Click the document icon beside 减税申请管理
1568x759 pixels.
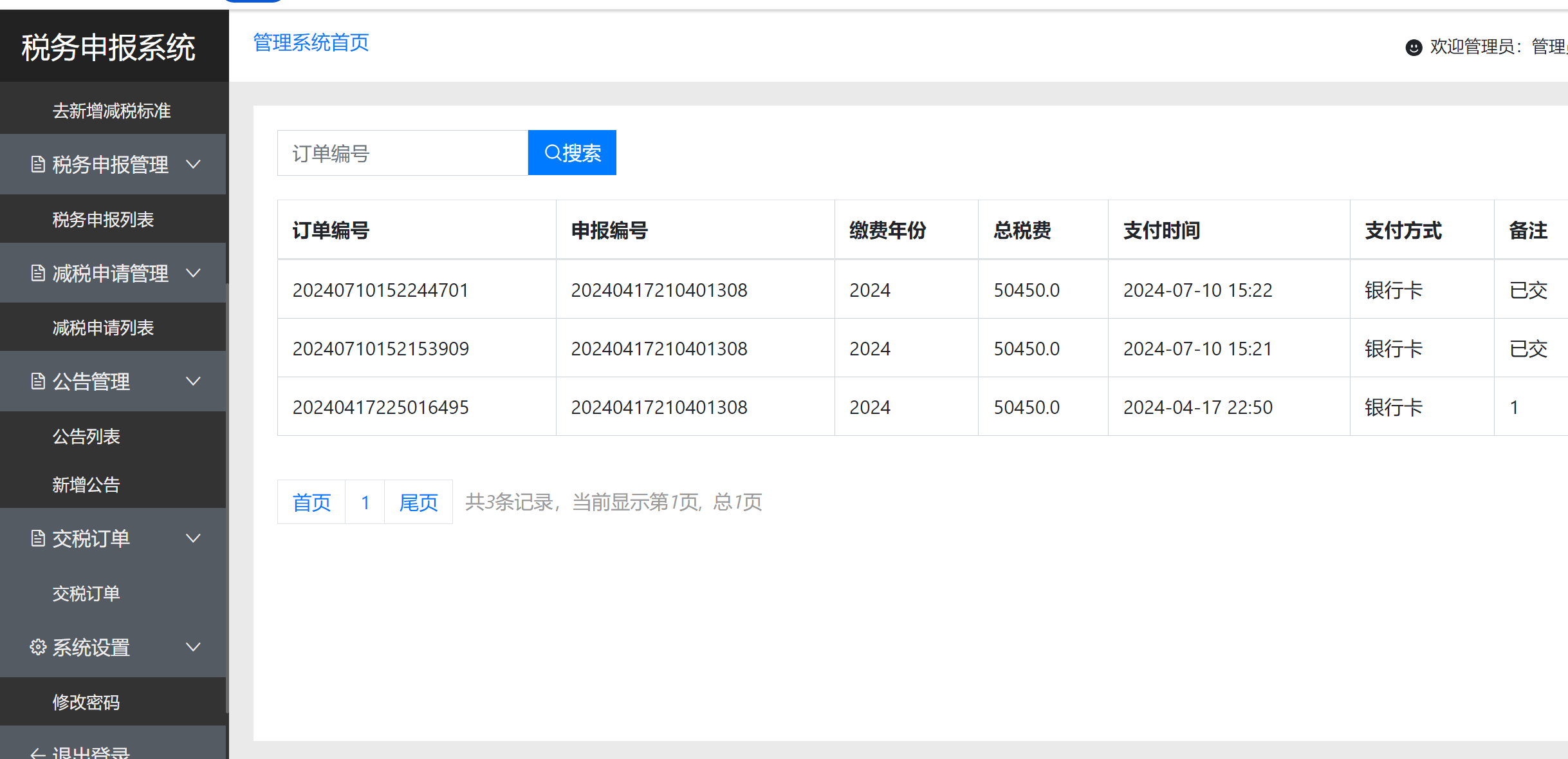pyautogui.click(x=38, y=273)
